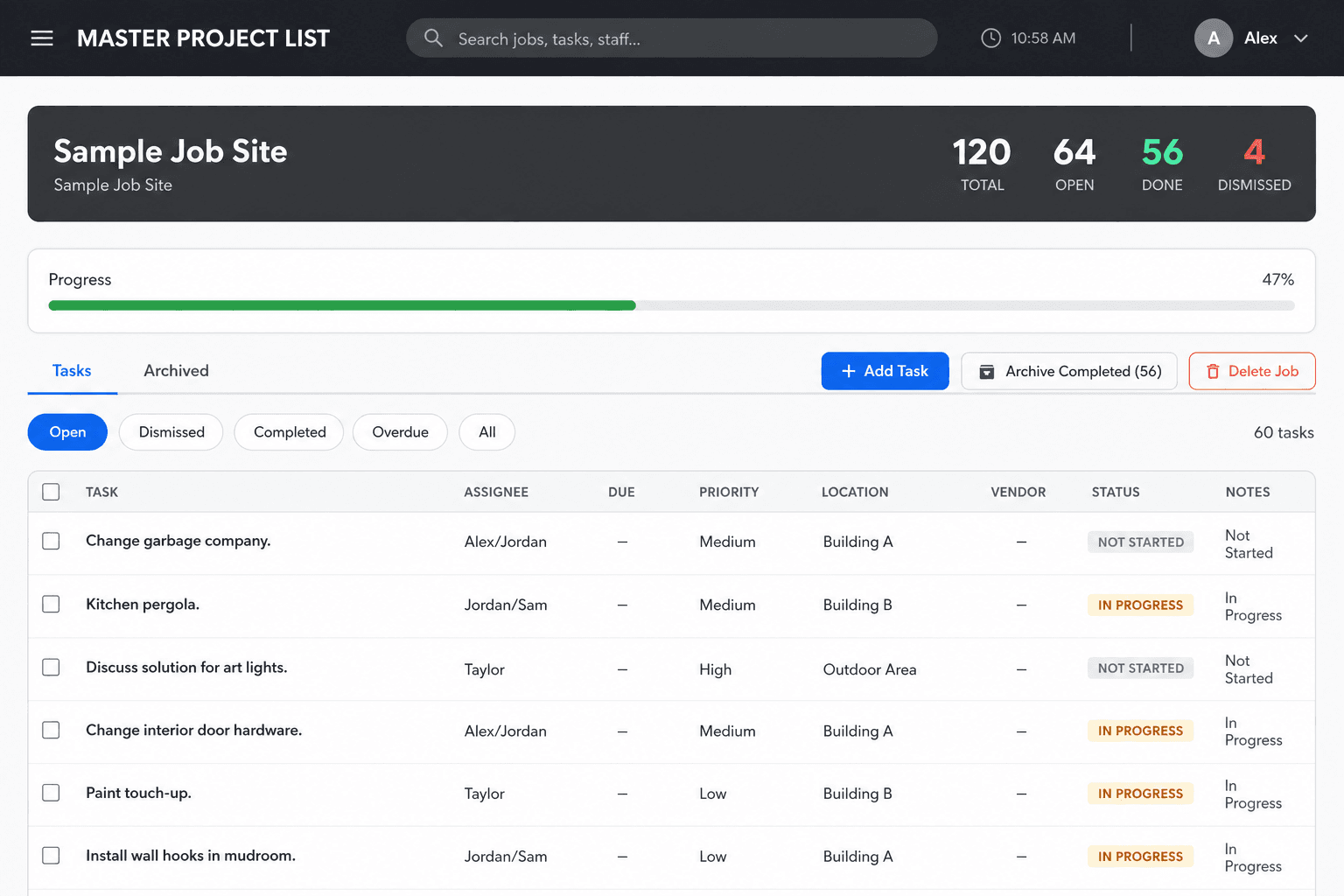Open the hamburger navigation menu
This screenshot has width=1344, height=896.
coord(42,38)
